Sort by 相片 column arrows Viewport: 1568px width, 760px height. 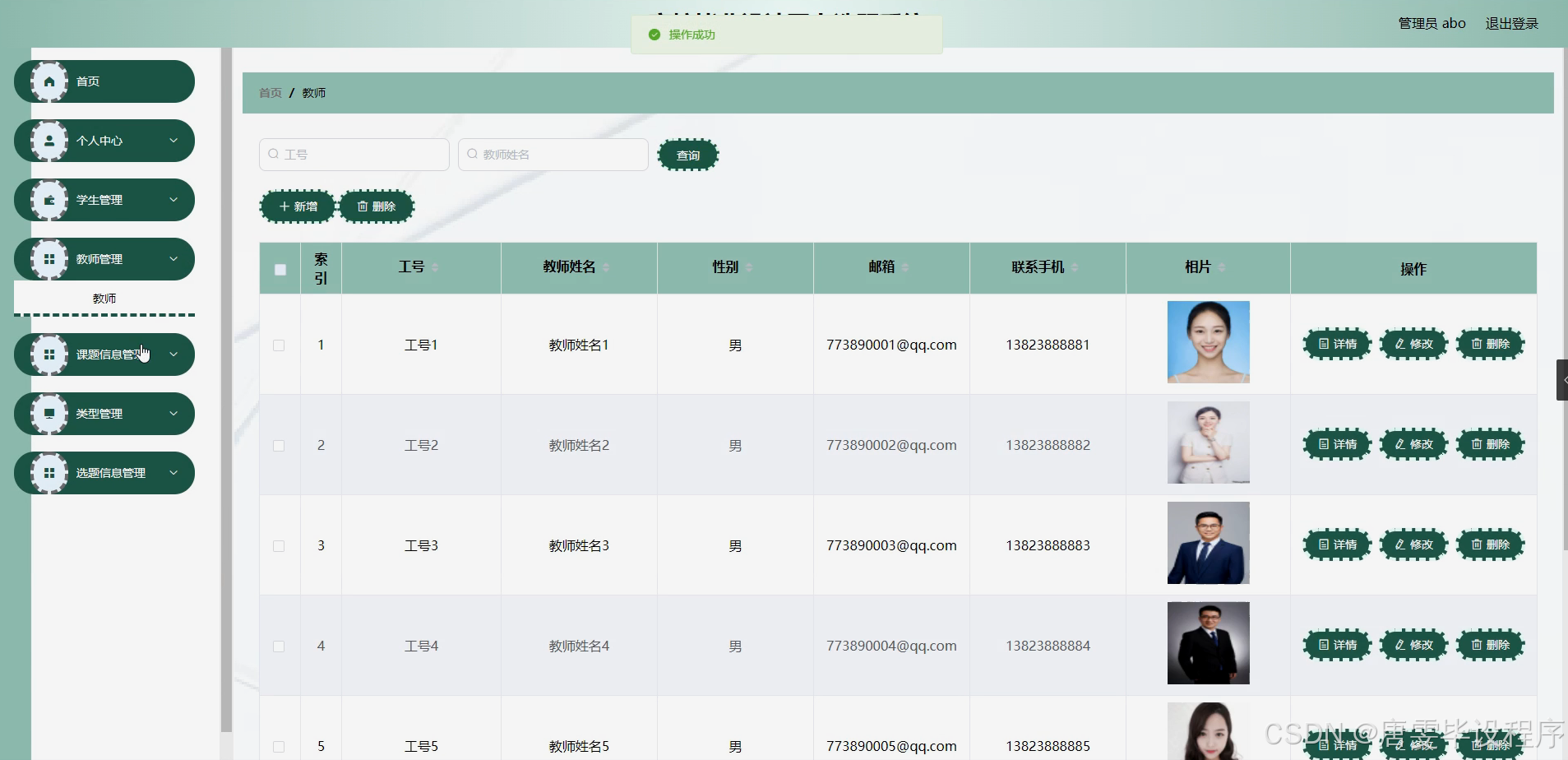click(x=1222, y=267)
